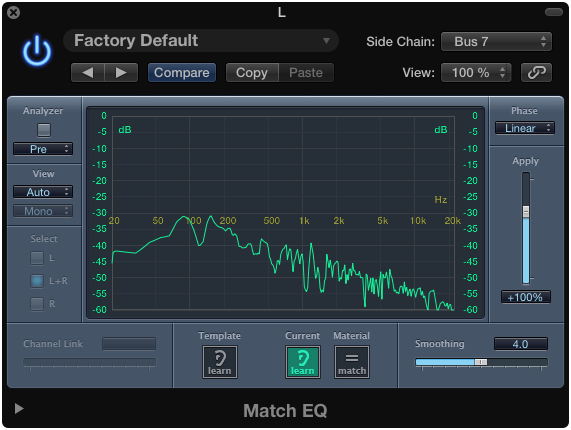Image resolution: width=571 pixels, height=430 pixels.
Task: Click the Match EQ plugin title
Action: (x=285, y=411)
